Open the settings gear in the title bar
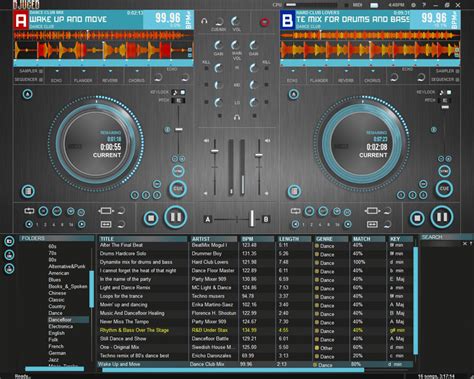Screen dimensions: 474x379 [x=413, y=5]
